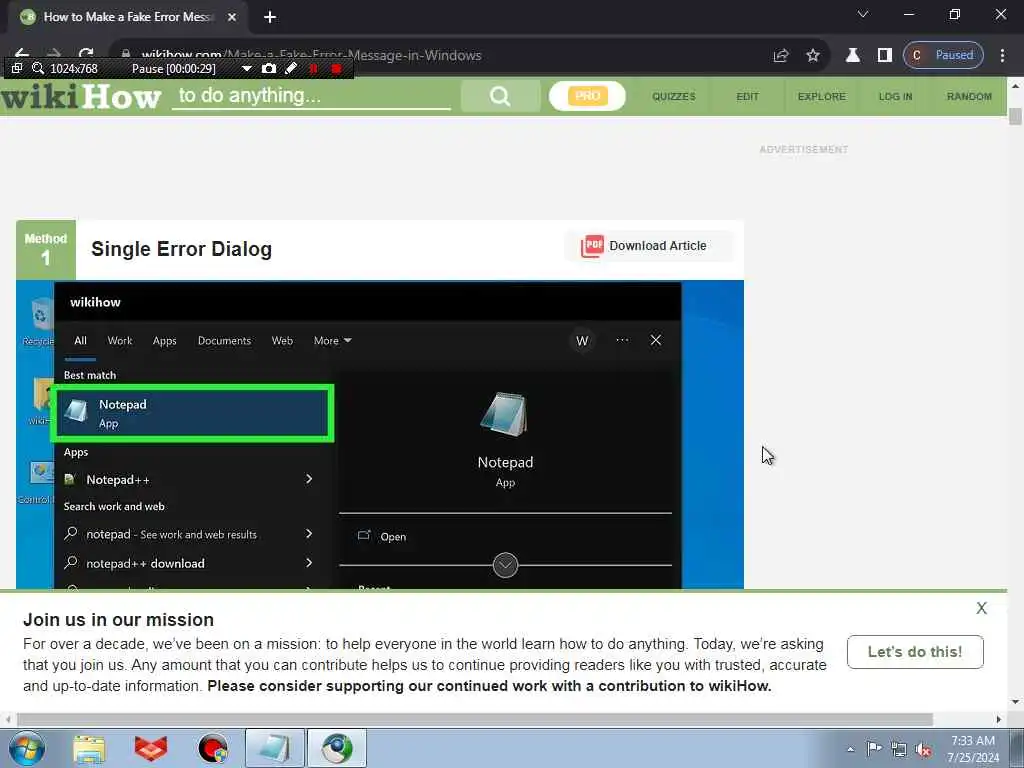Open the wikiHow PRO badge

(x=587, y=96)
